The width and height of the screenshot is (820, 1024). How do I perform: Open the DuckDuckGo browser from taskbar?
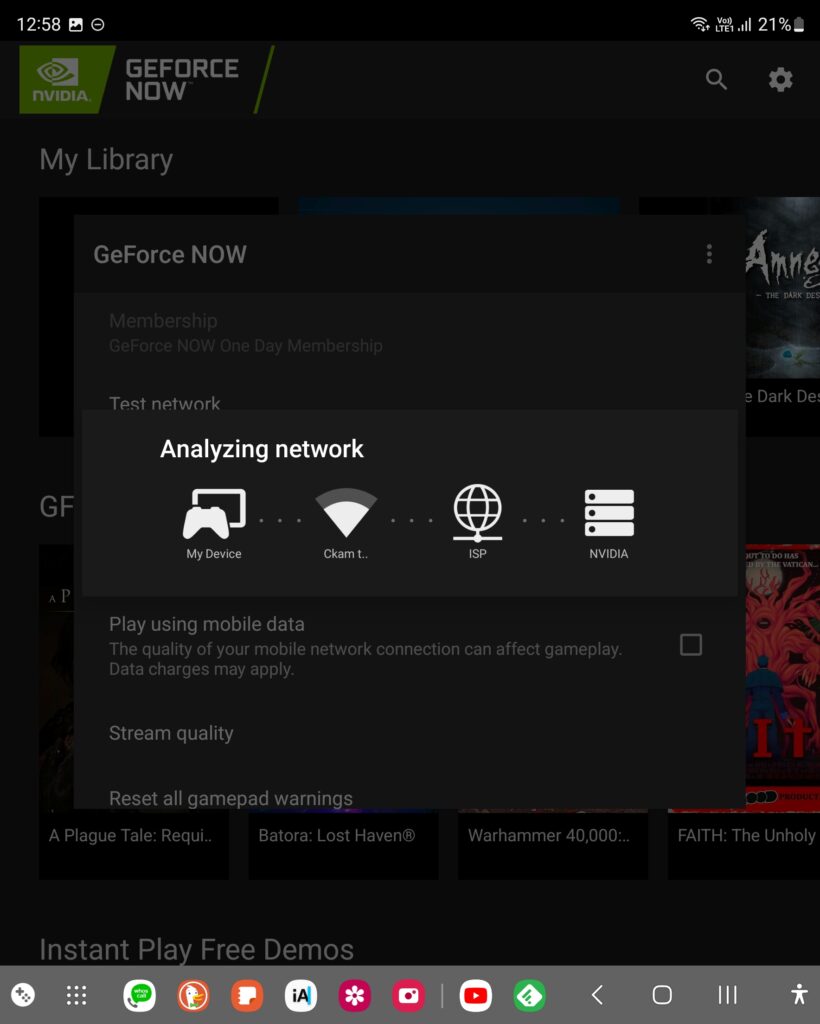(x=193, y=995)
